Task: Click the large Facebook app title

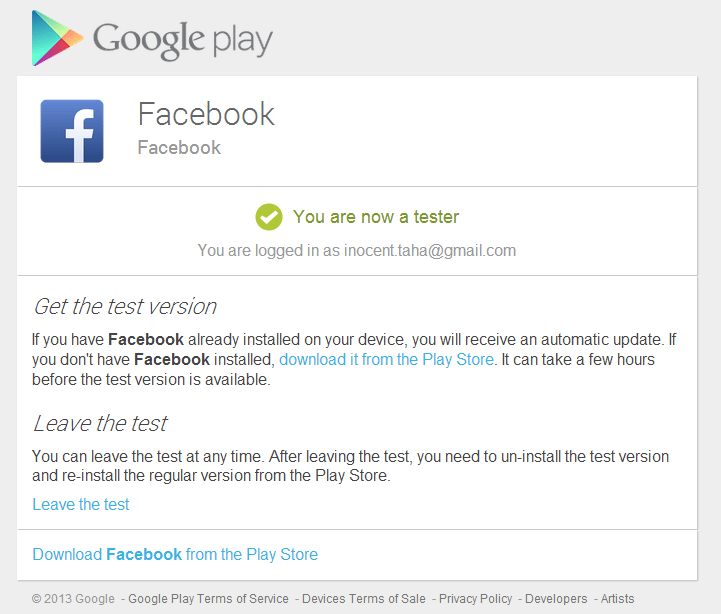Action: point(206,114)
